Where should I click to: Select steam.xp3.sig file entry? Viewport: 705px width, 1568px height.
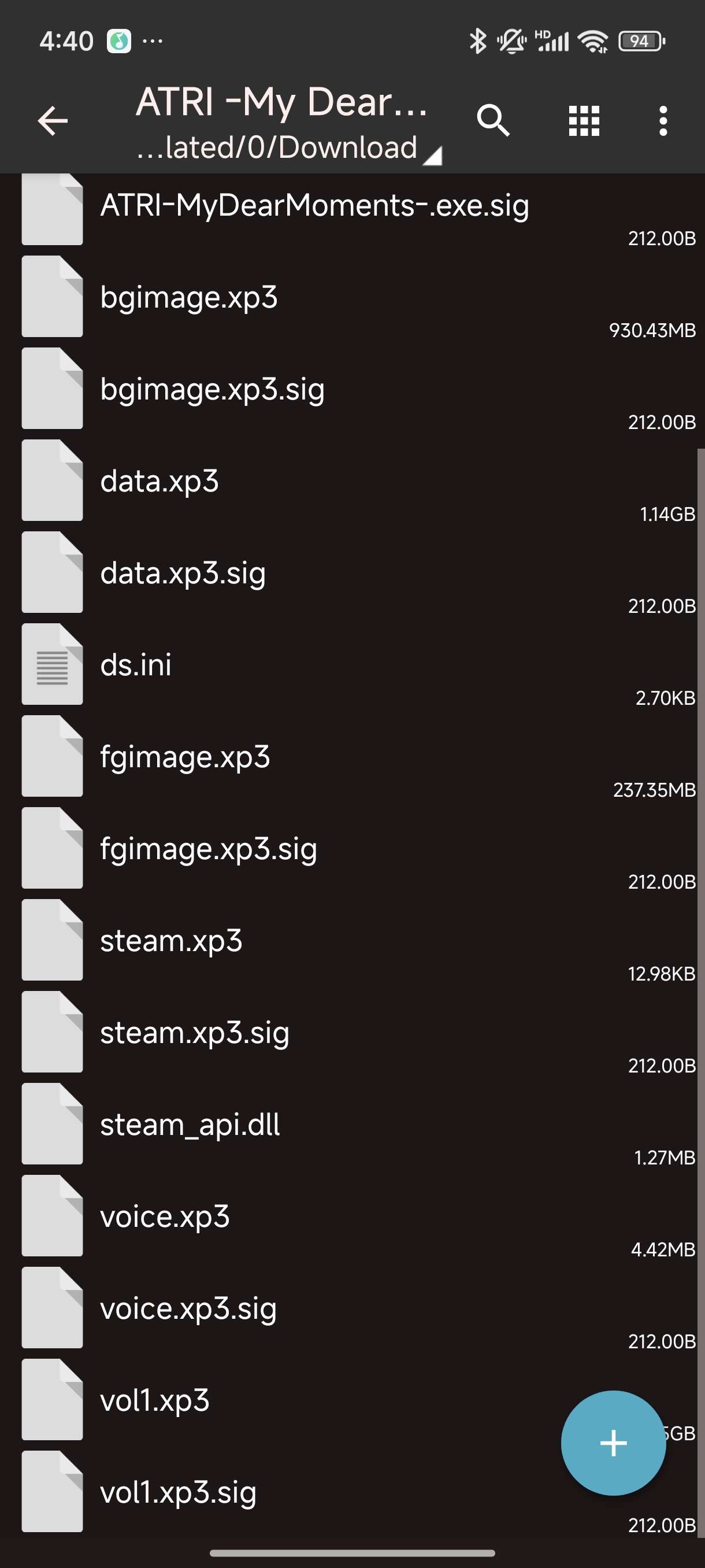click(352, 1033)
